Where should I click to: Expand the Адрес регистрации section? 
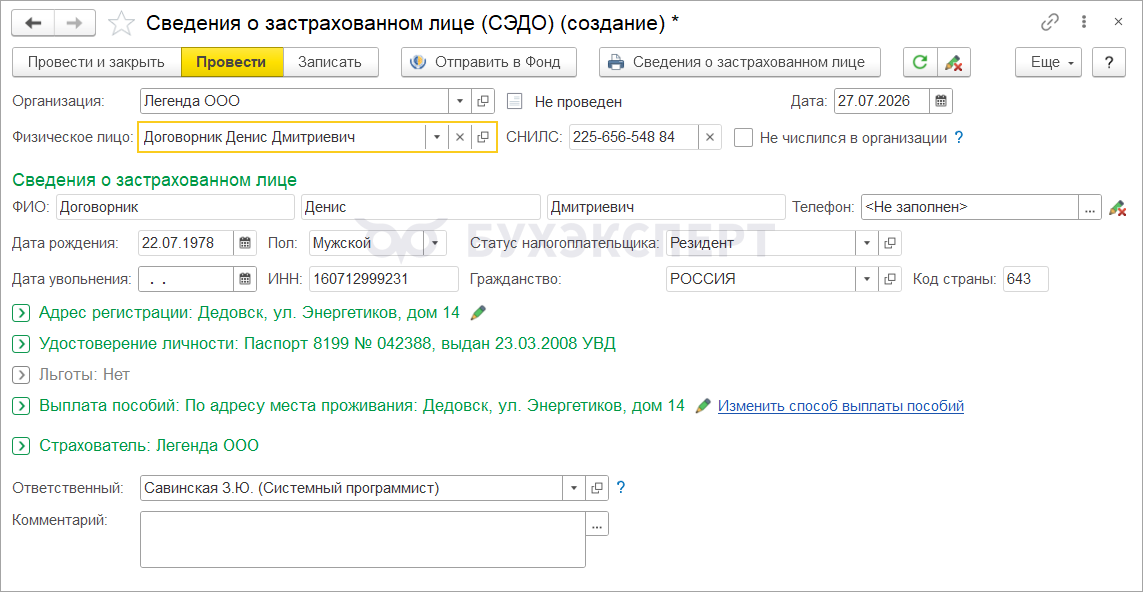click(22, 313)
